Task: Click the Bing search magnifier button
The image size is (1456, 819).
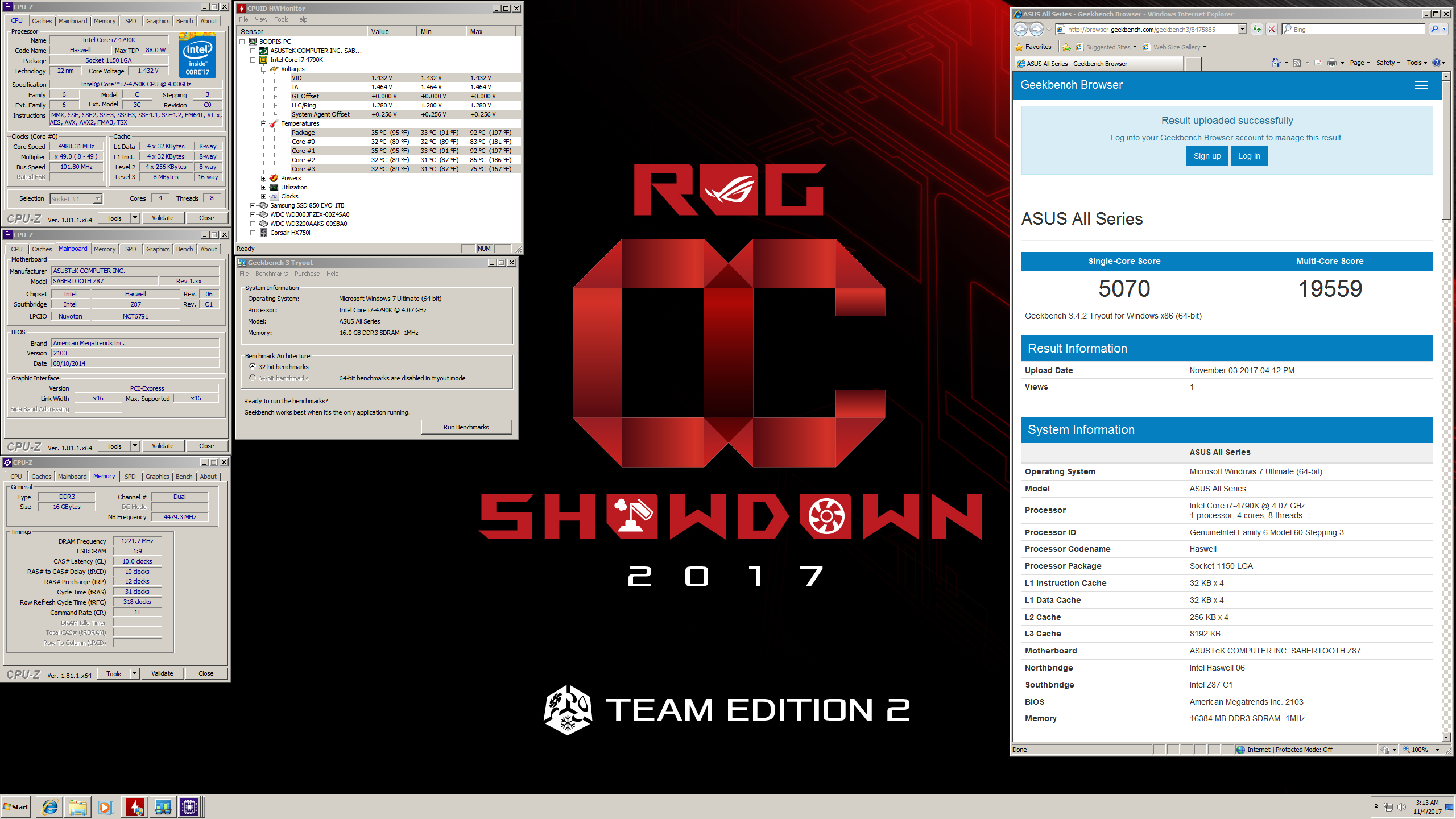Action: click(1434, 29)
